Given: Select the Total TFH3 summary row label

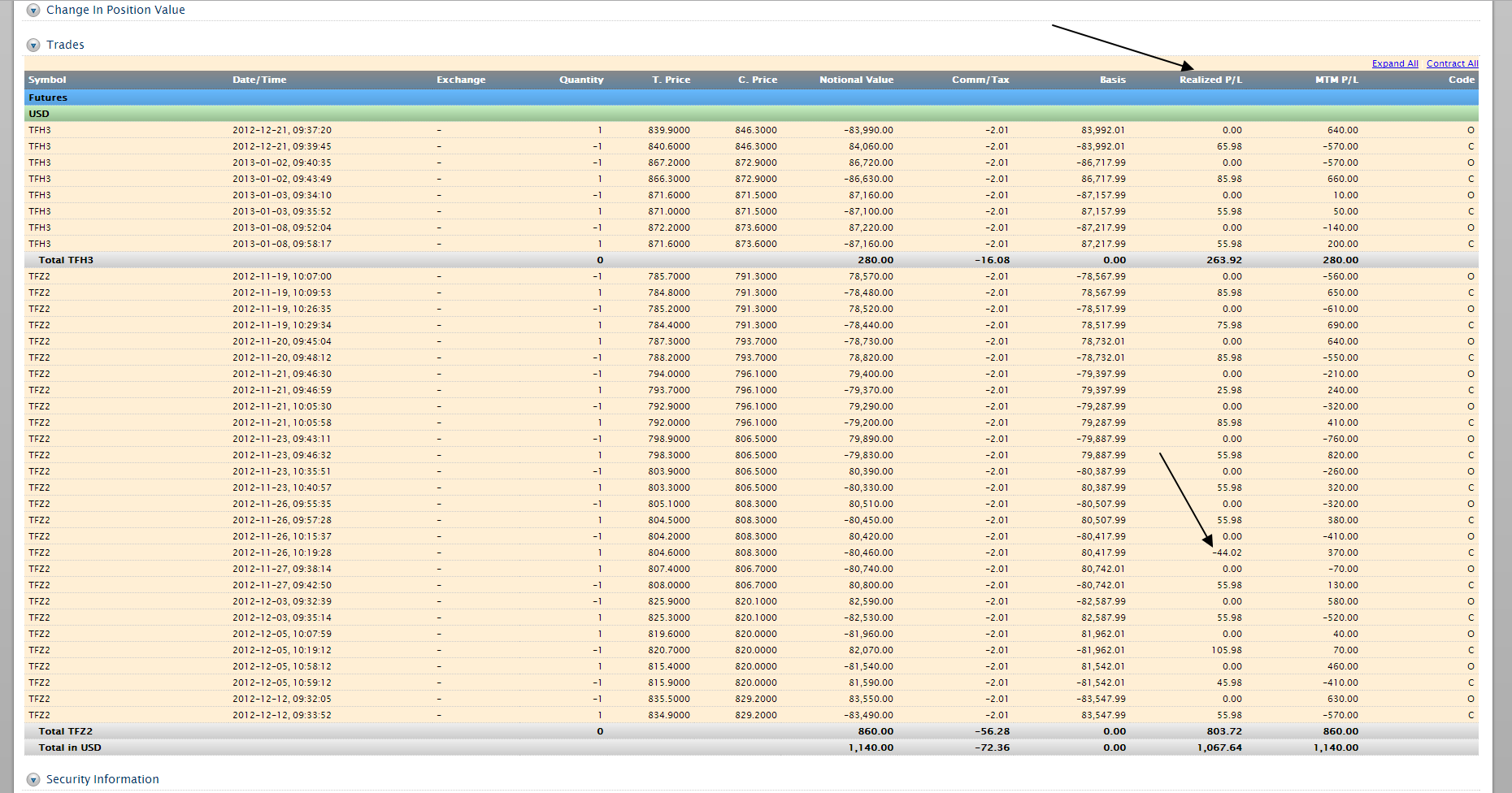Looking at the screenshot, I should pyautogui.click(x=66, y=260).
